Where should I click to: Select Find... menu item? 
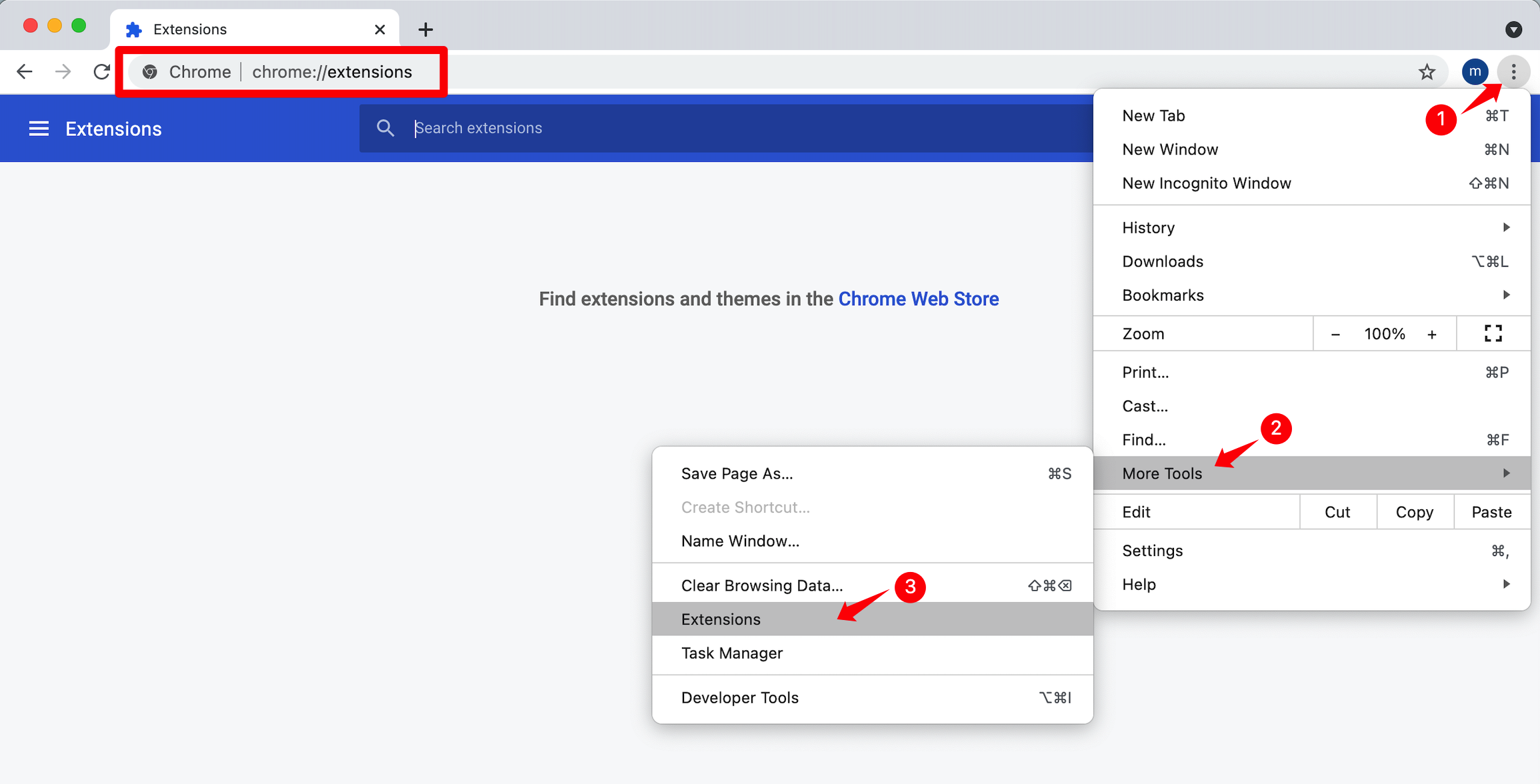[1312, 440]
